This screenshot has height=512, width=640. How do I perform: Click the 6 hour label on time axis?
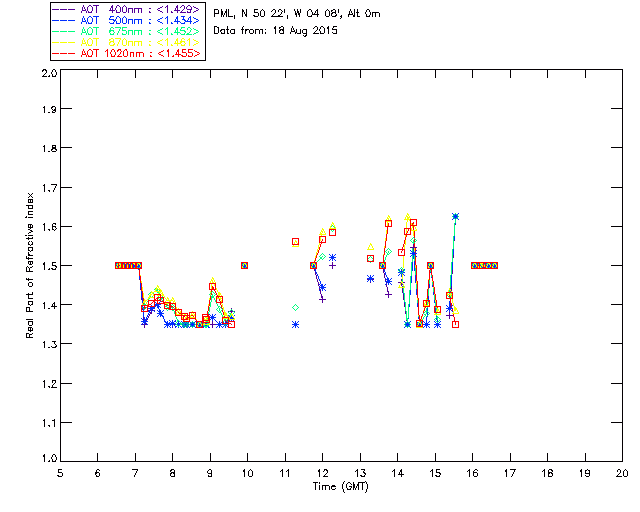(98, 473)
